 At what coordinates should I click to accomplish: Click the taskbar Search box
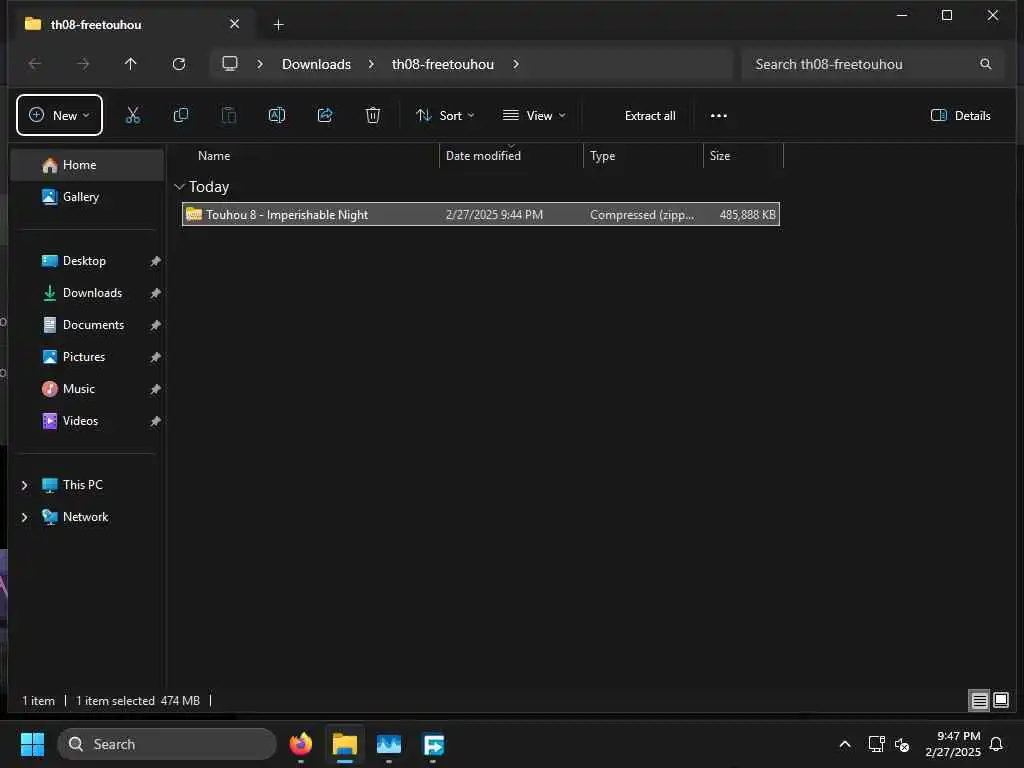click(x=167, y=744)
